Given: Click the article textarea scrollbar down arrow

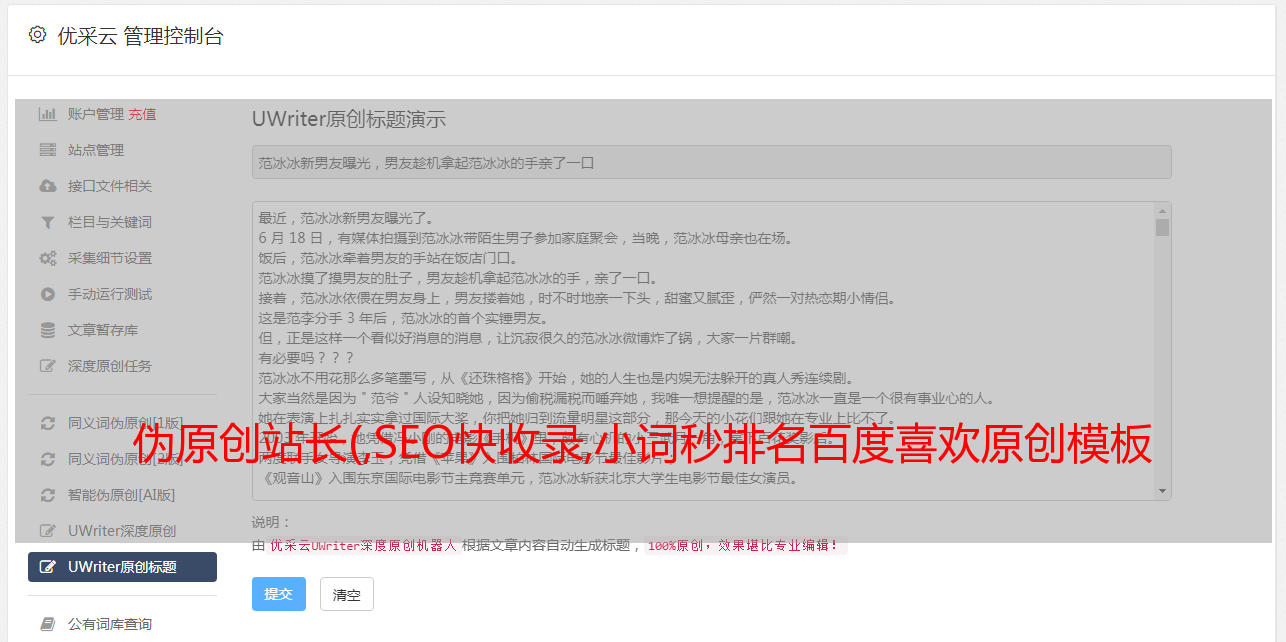Looking at the screenshot, I should [1162, 491].
